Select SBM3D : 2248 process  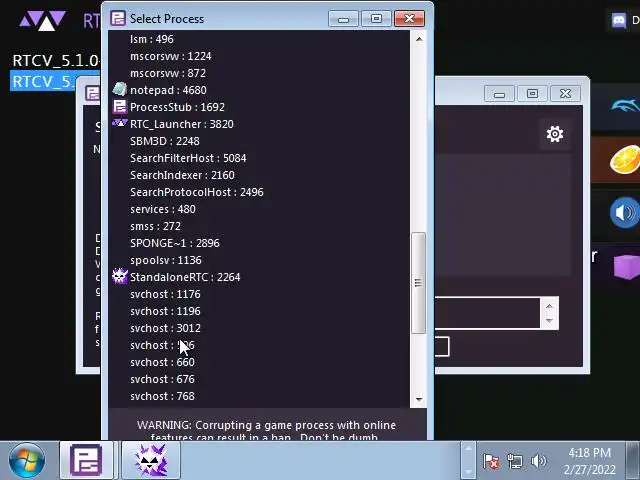tap(164, 141)
